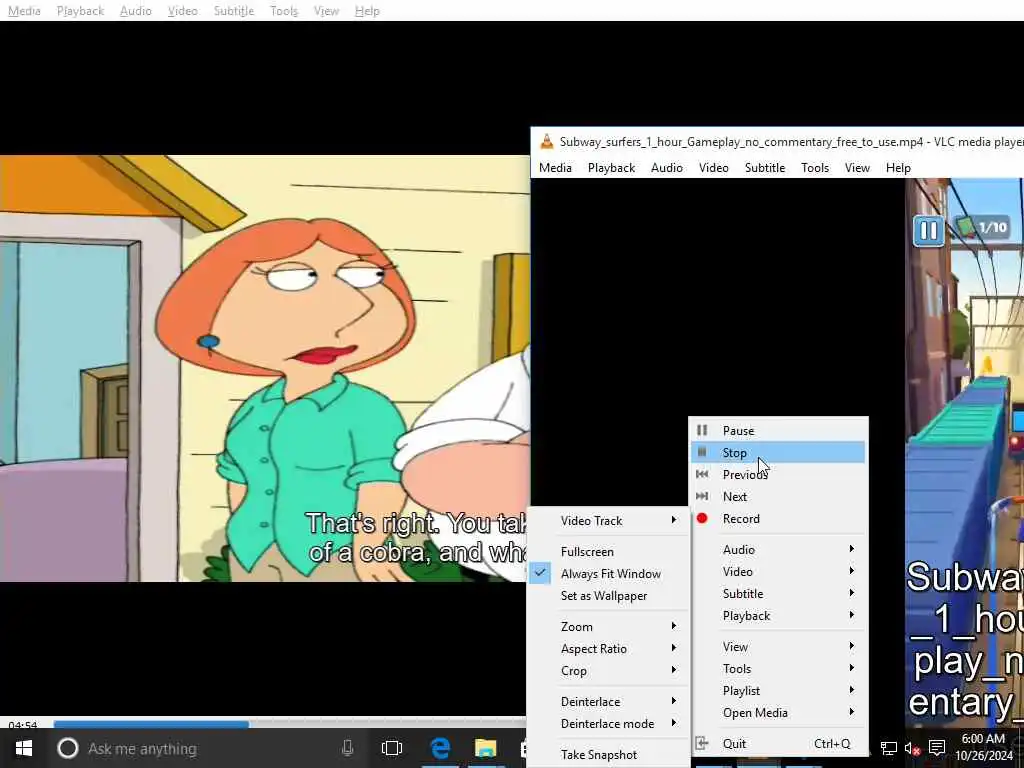Click the Previous track icon
This screenshot has width=1024, height=768.
[x=702, y=474]
